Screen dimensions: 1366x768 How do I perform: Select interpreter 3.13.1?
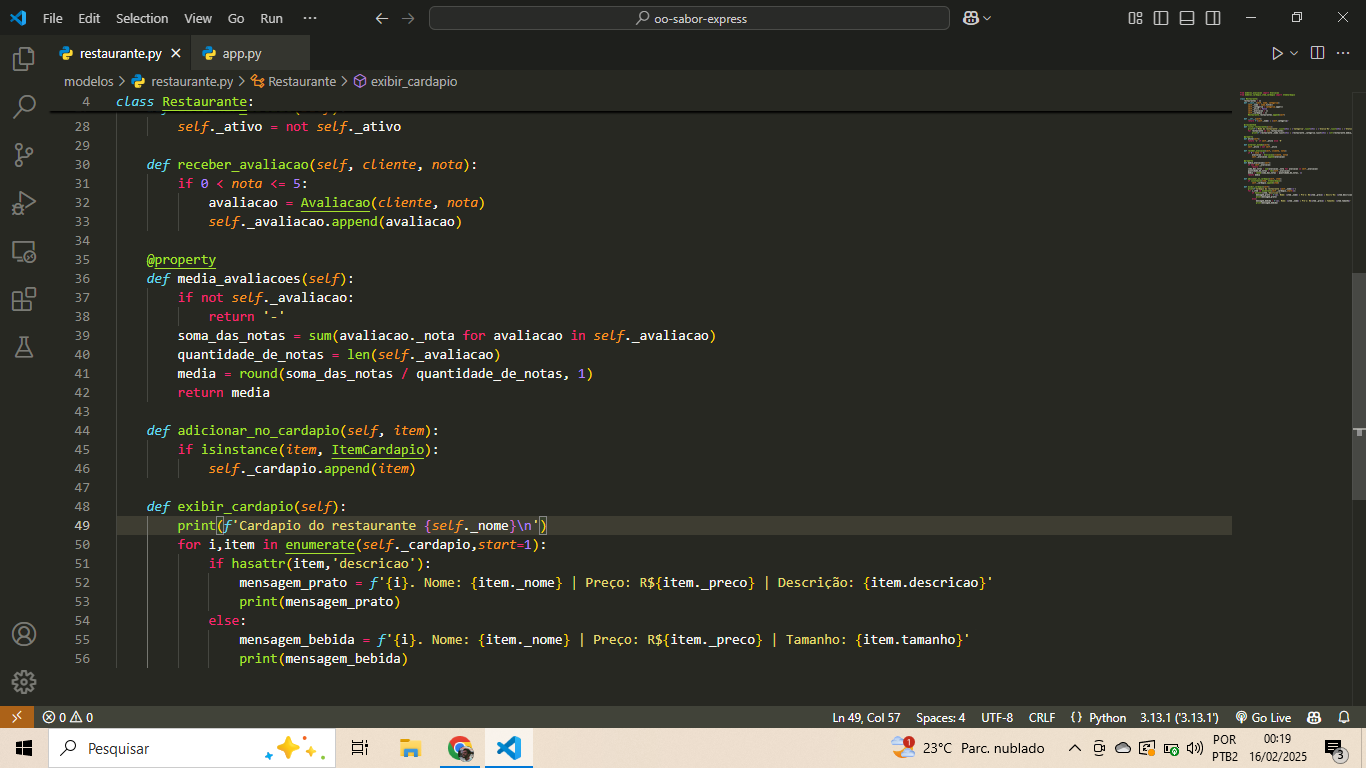pyautogui.click(x=1179, y=717)
